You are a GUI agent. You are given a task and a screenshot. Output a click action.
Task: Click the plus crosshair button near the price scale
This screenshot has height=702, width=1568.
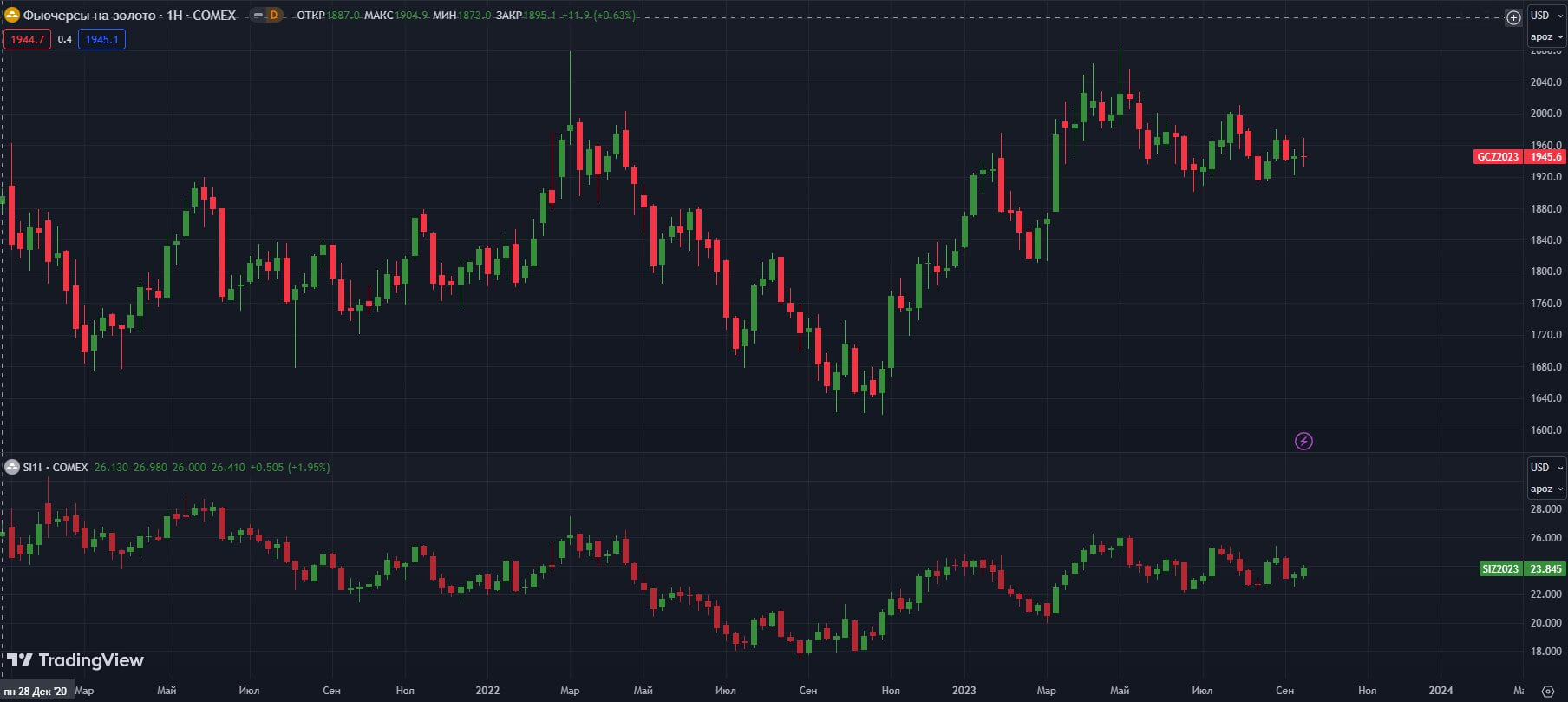(1513, 17)
